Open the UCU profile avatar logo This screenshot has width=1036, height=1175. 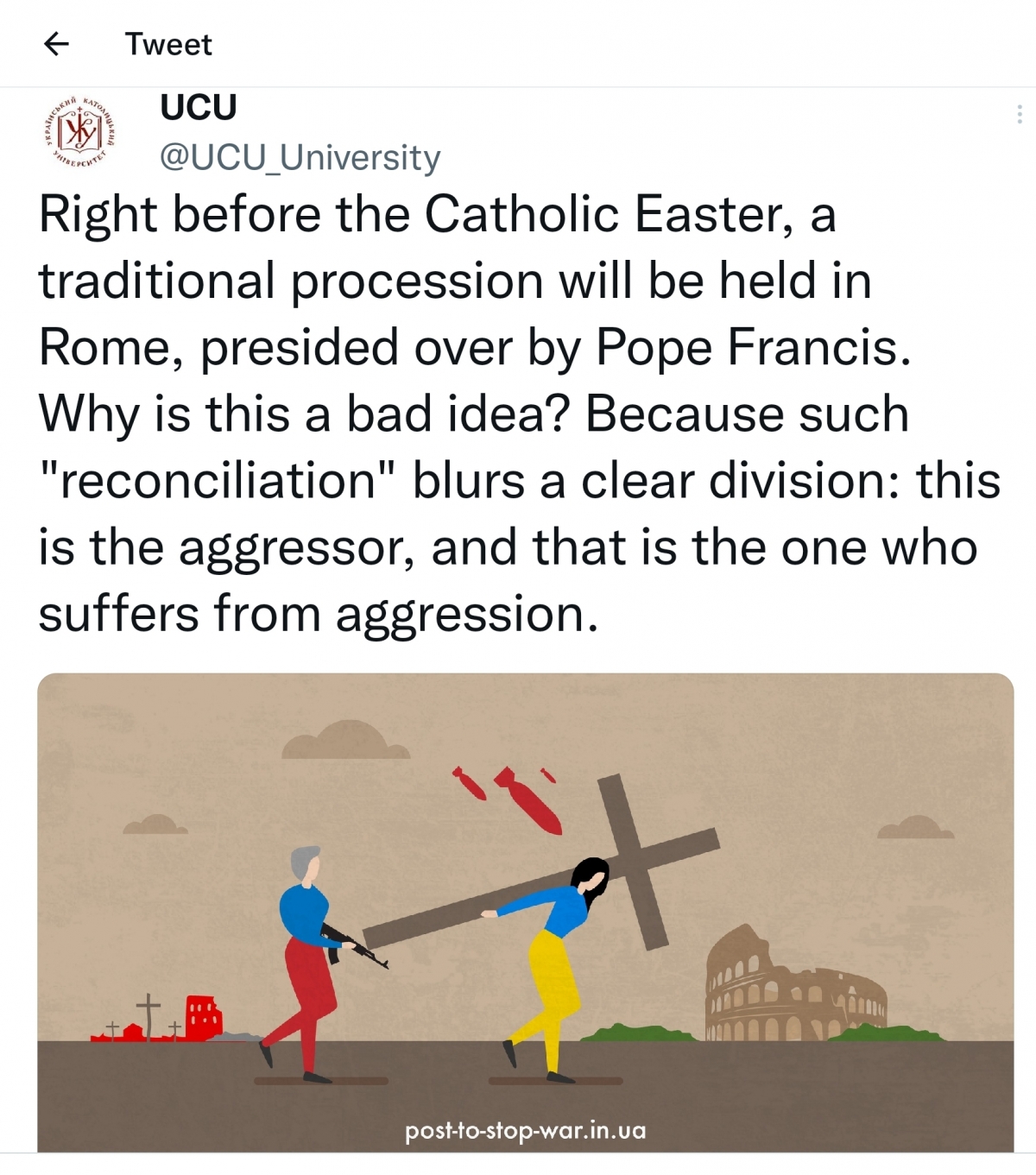tap(79, 132)
